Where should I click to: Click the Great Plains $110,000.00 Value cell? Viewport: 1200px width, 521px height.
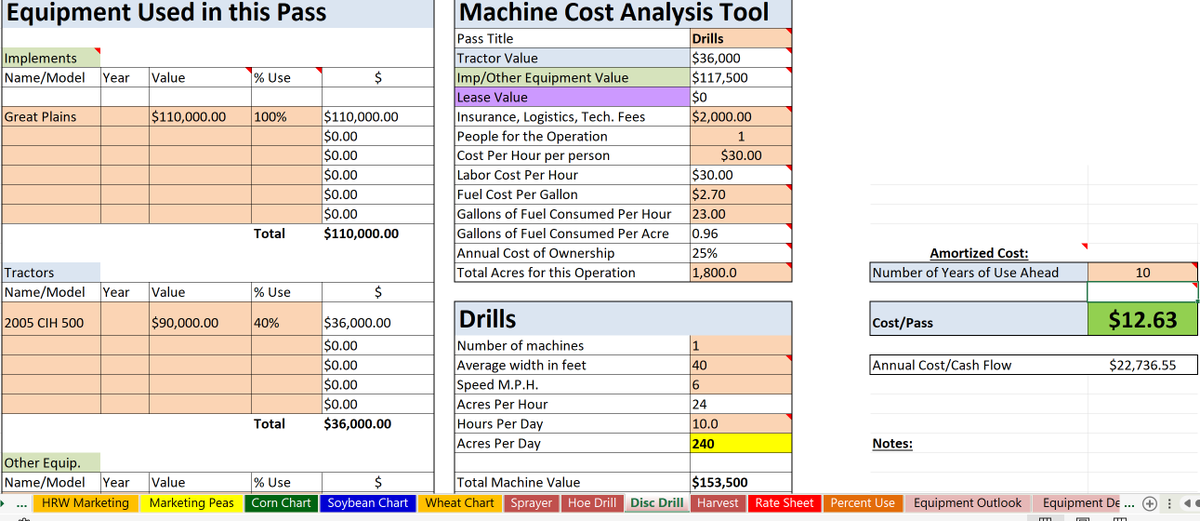pyautogui.click(x=198, y=117)
